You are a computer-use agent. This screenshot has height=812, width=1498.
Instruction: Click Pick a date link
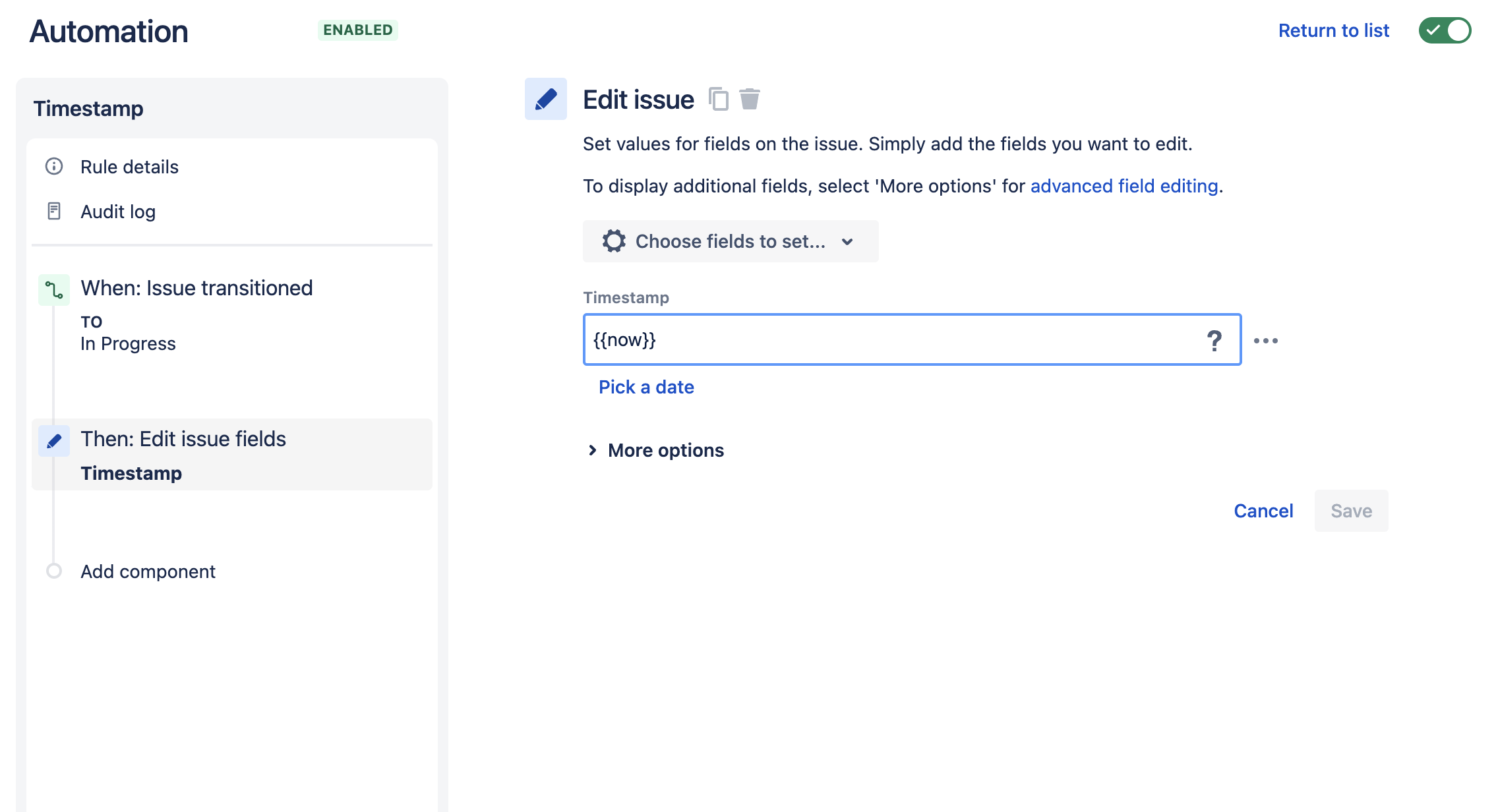point(646,387)
